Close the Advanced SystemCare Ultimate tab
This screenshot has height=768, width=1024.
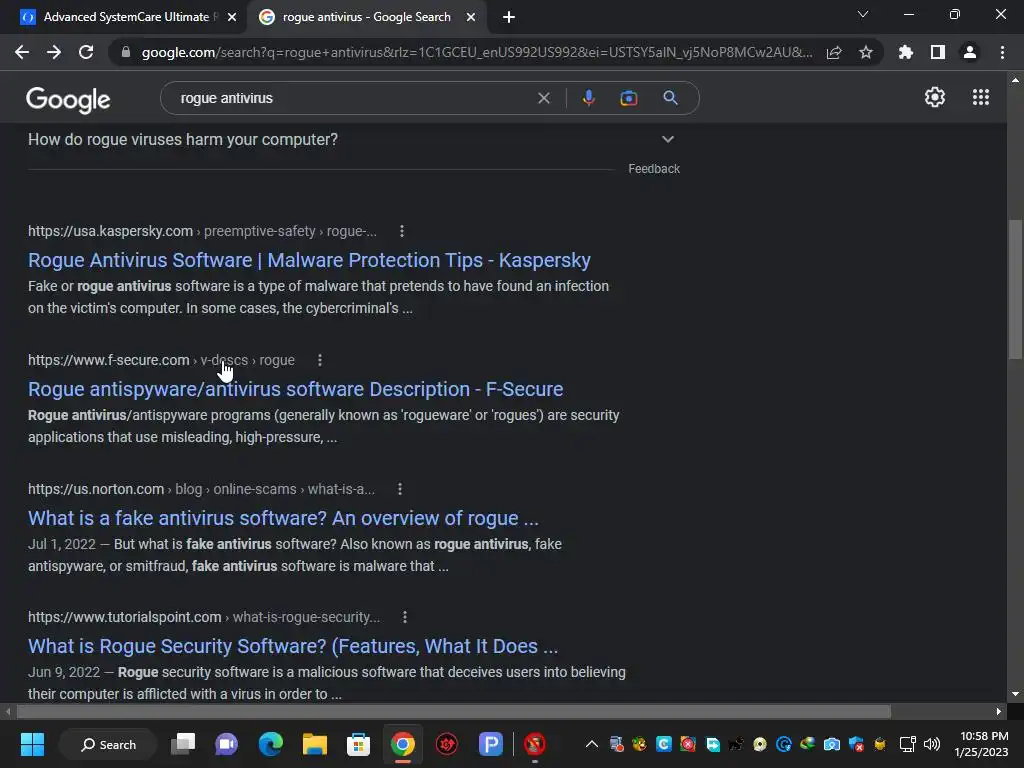click(232, 18)
